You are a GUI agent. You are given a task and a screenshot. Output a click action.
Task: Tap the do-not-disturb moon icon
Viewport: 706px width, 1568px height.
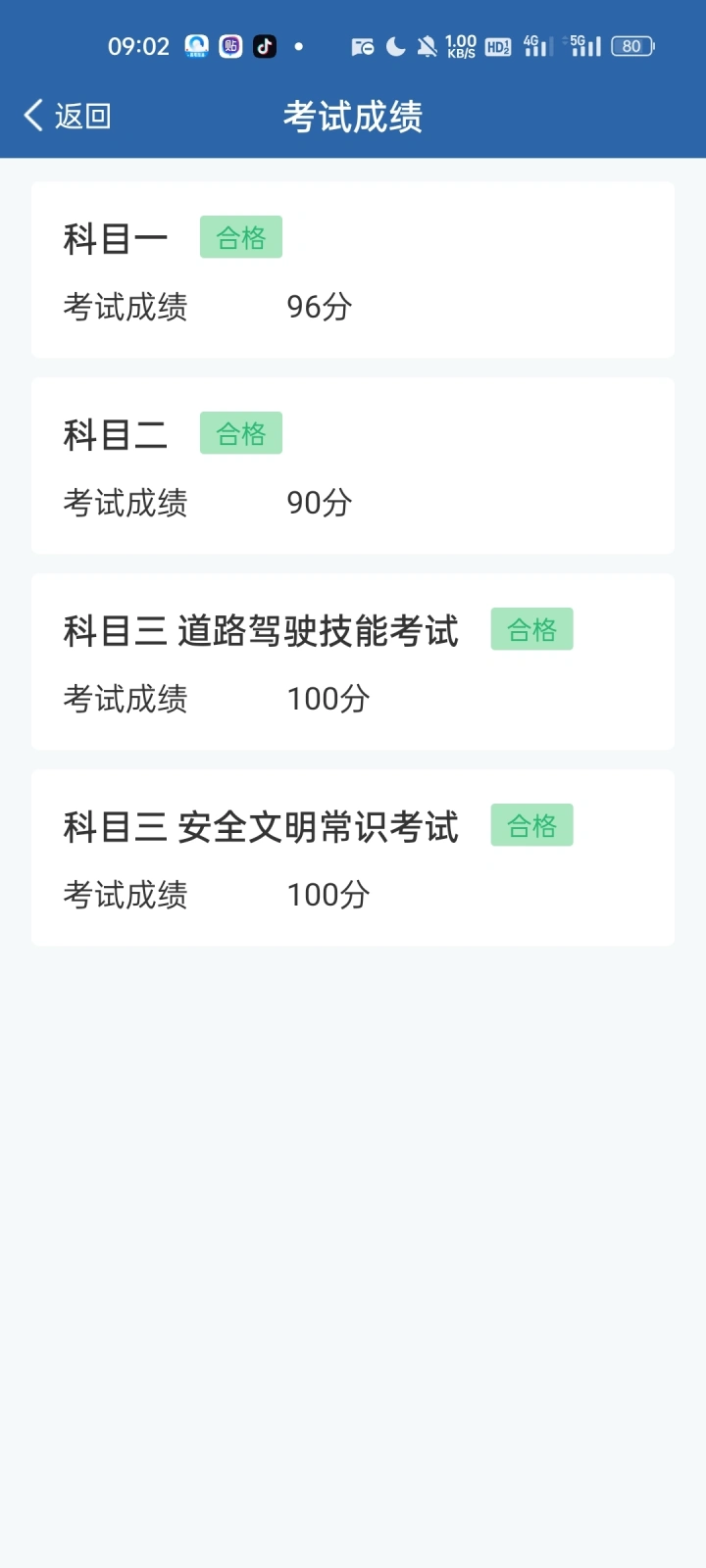[x=396, y=46]
